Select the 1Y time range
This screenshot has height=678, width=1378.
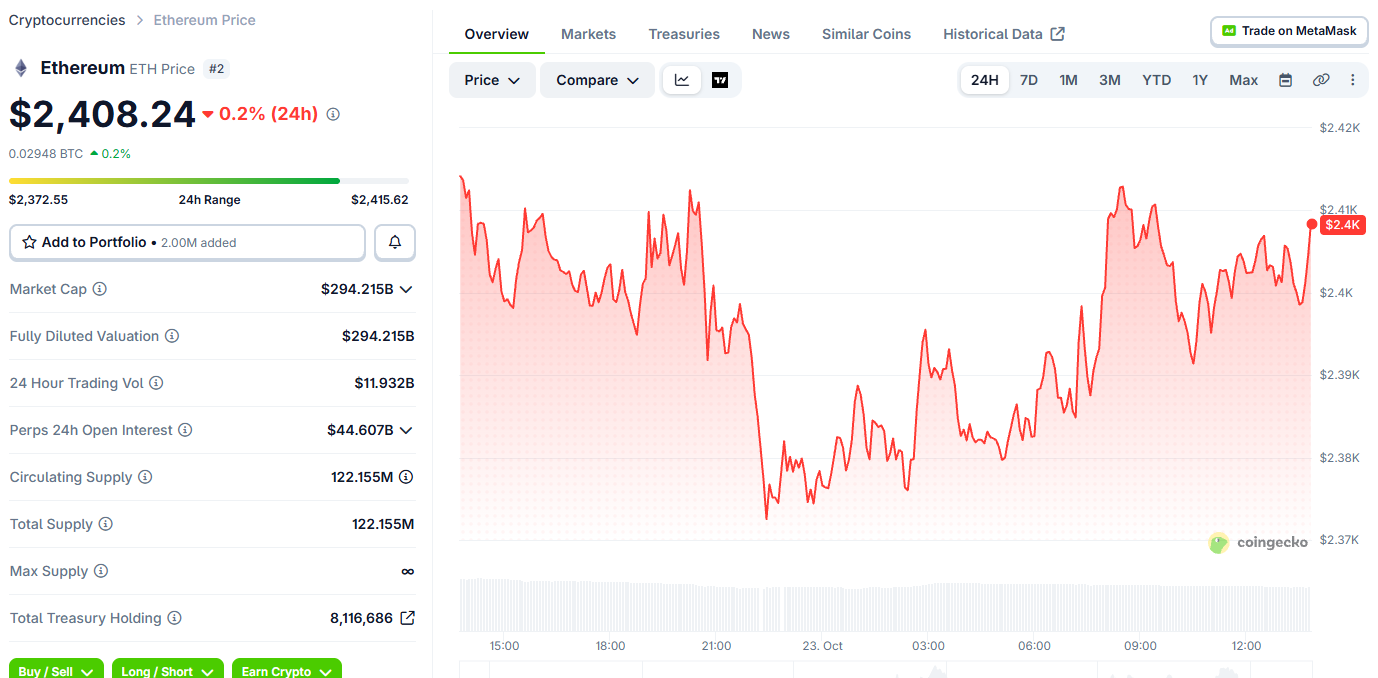[x=1200, y=80]
